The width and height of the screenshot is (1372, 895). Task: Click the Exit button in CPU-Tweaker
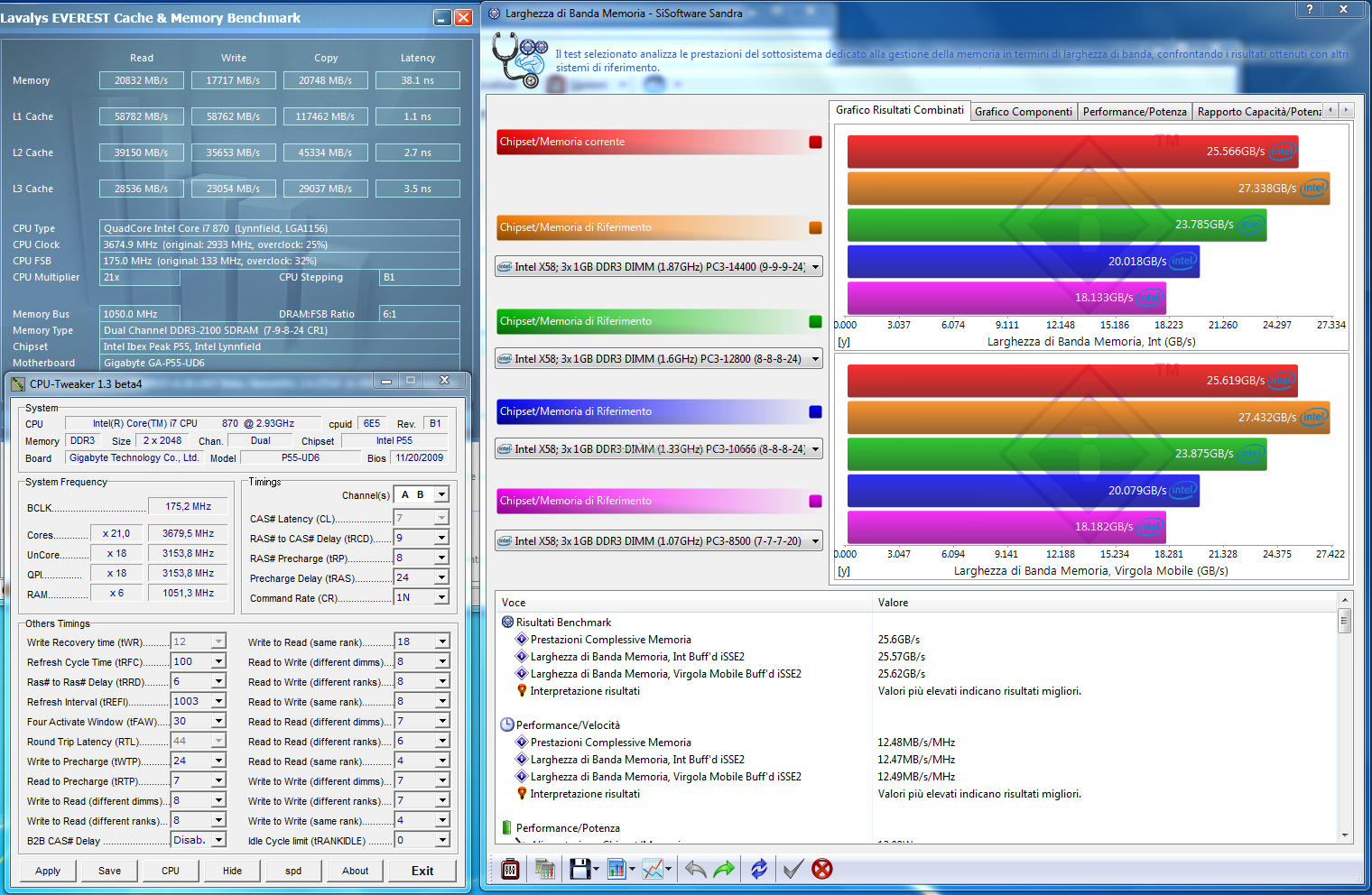pos(422,871)
